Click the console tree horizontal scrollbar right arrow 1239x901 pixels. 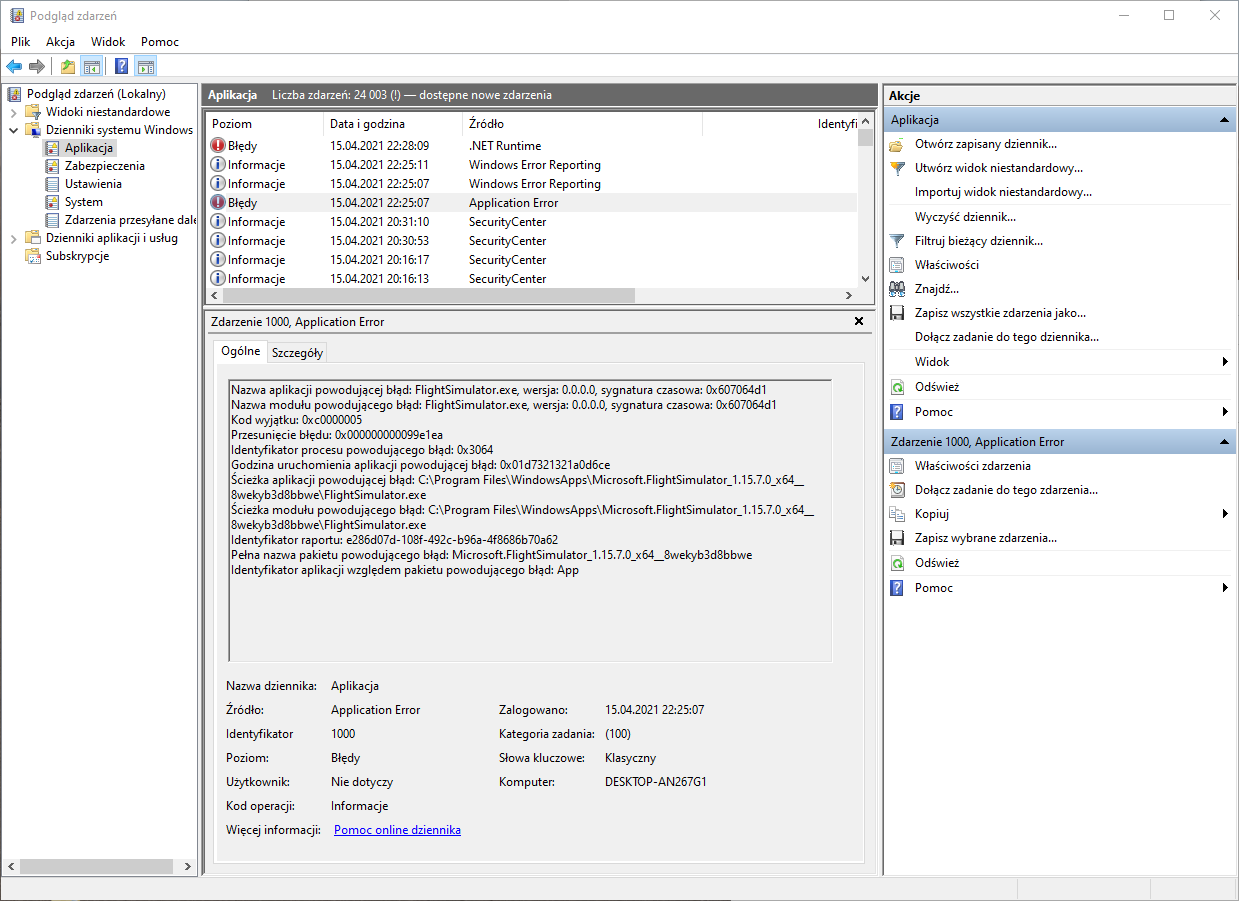[188, 866]
